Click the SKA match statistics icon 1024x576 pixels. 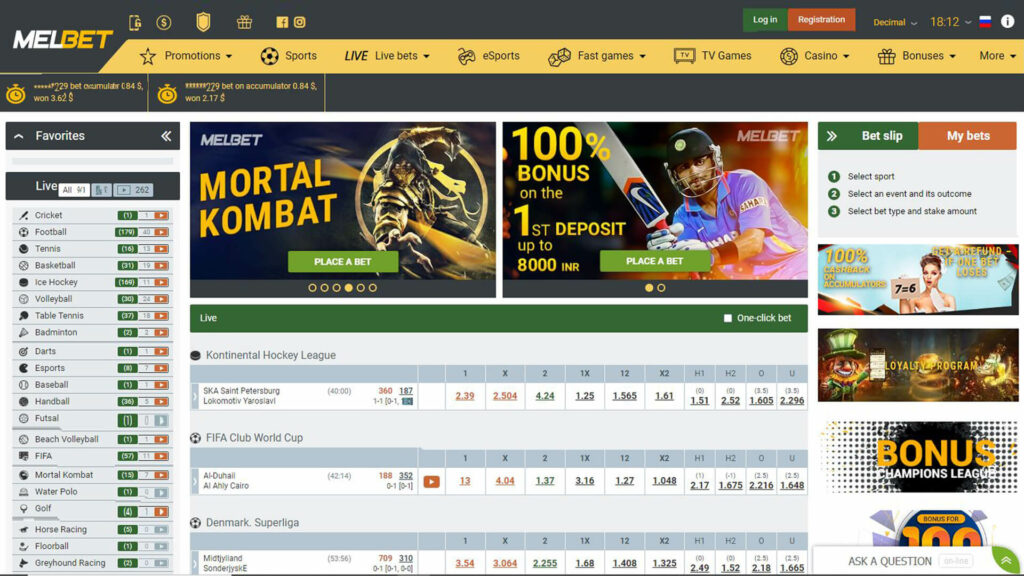tap(408, 401)
